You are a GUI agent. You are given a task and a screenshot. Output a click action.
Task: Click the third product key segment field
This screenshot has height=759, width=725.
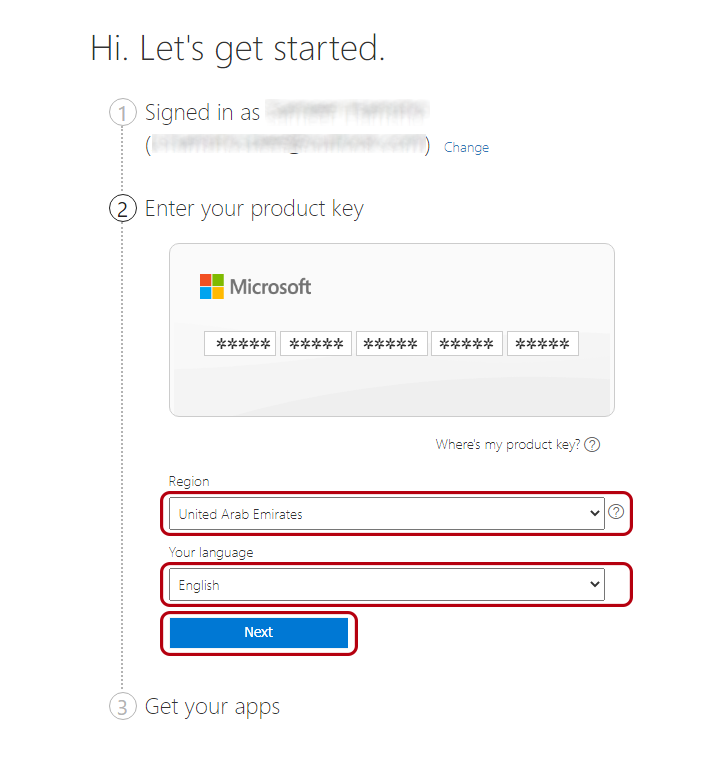coord(391,344)
